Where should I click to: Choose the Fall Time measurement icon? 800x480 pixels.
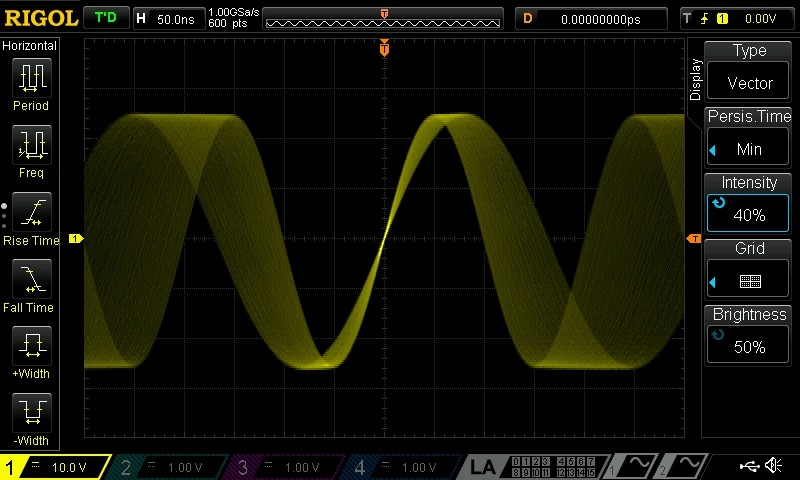pos(30,280)
